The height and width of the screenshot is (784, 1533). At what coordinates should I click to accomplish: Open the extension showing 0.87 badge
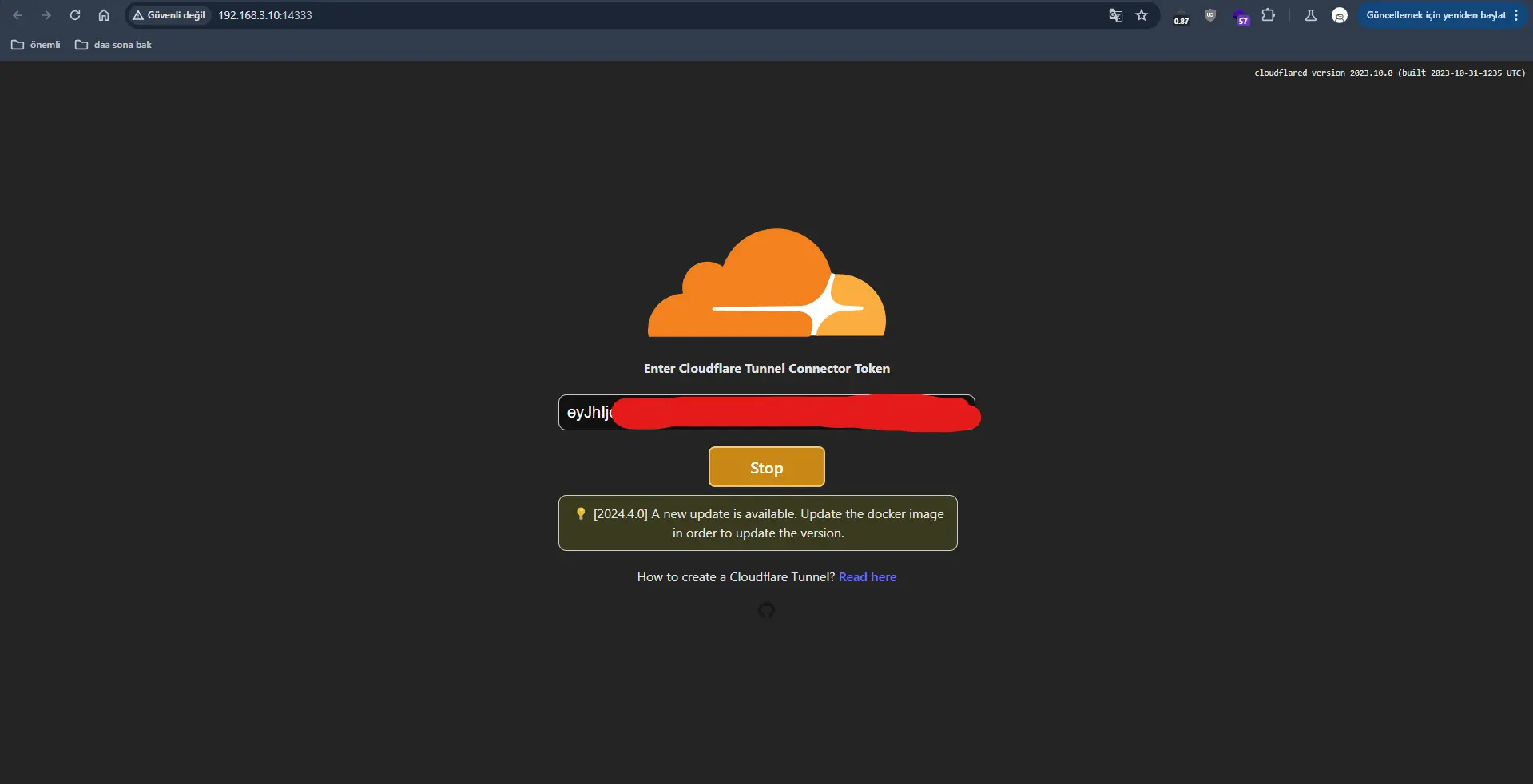(1182, 16)
